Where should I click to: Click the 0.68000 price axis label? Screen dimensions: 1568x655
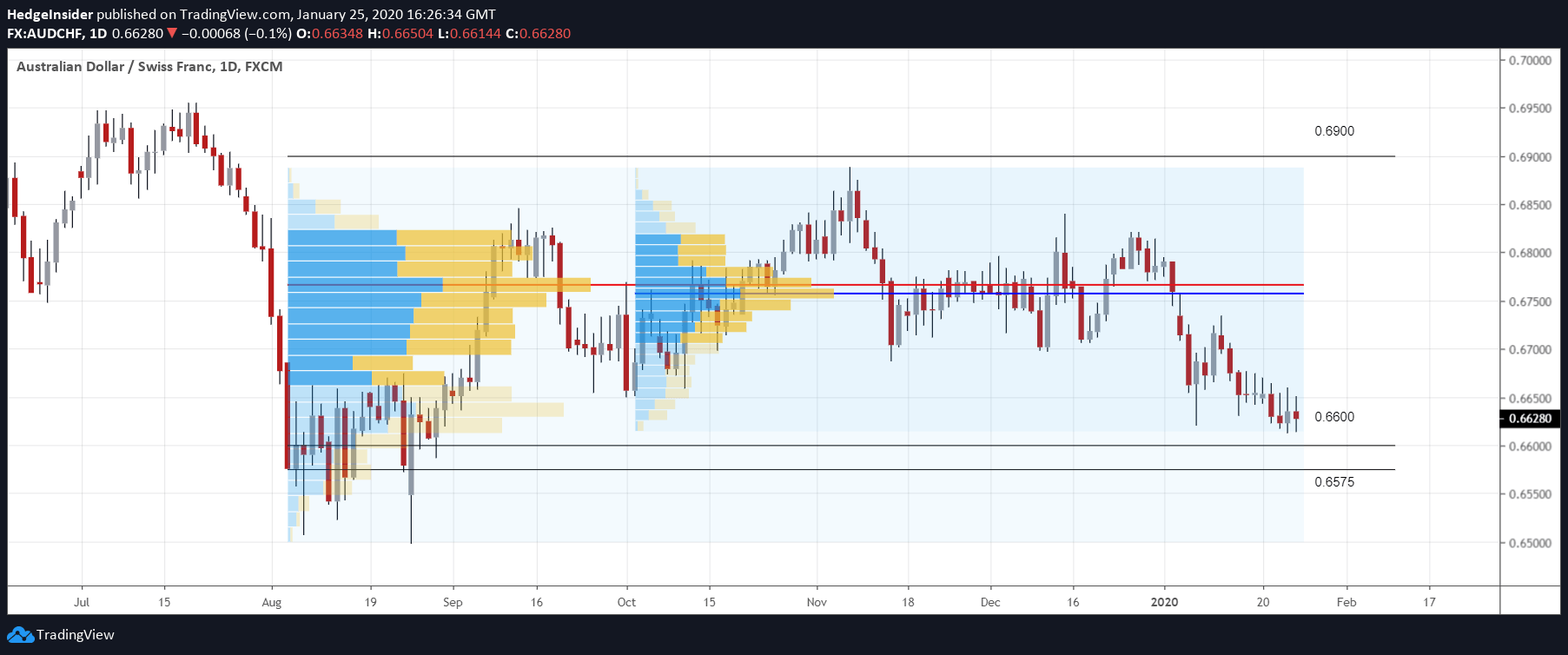pos(1530,254)
